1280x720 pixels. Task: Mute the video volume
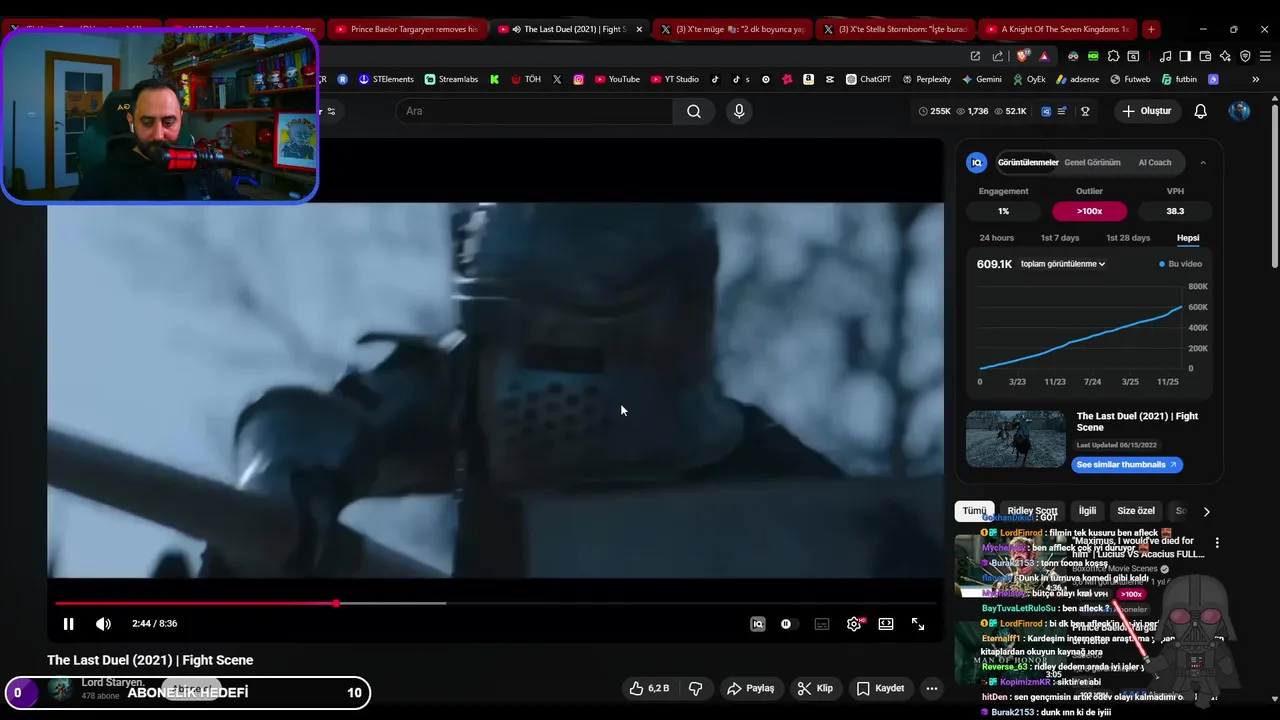103,624
